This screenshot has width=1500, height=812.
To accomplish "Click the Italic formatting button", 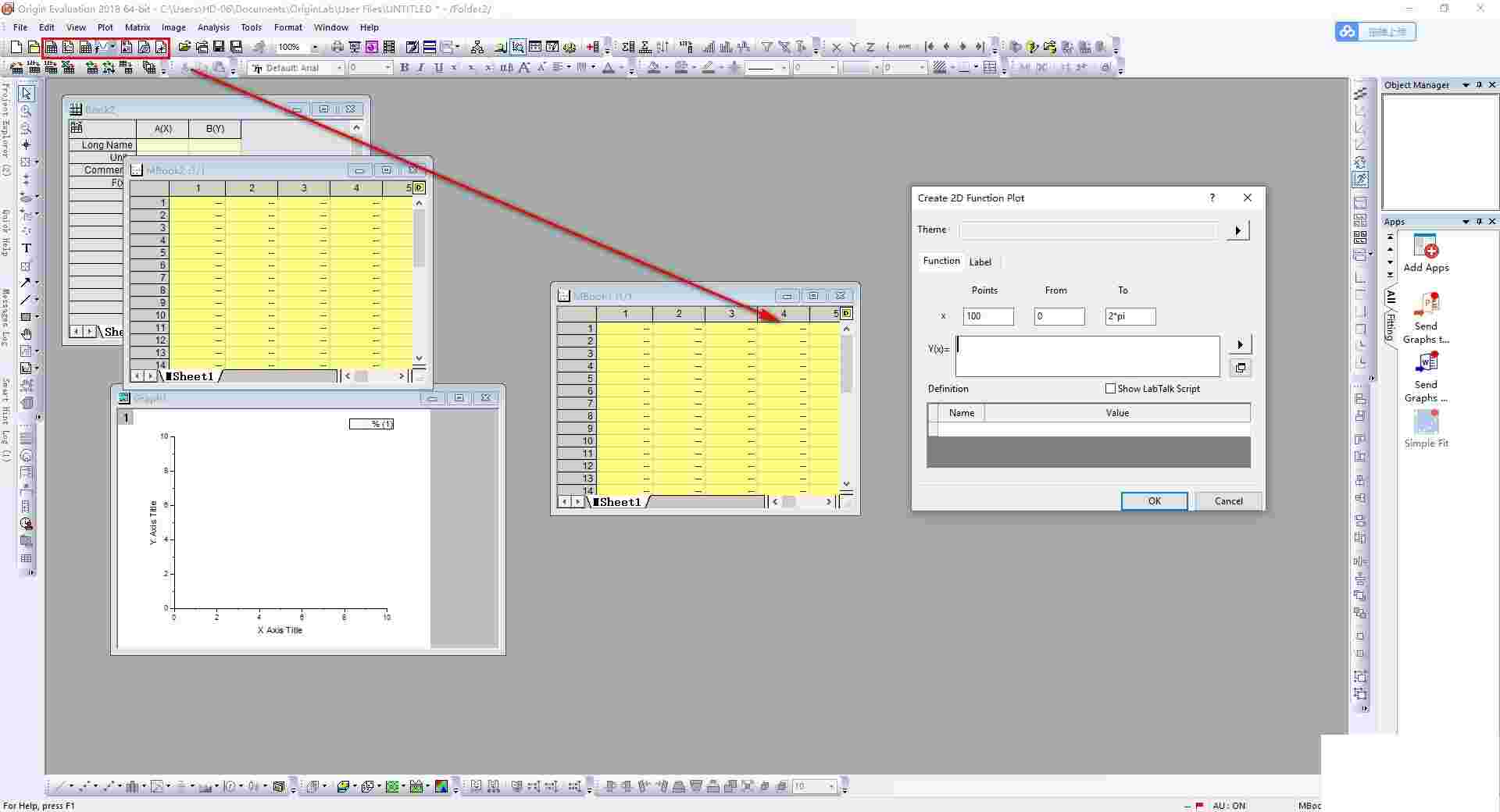I will point(421,68).
